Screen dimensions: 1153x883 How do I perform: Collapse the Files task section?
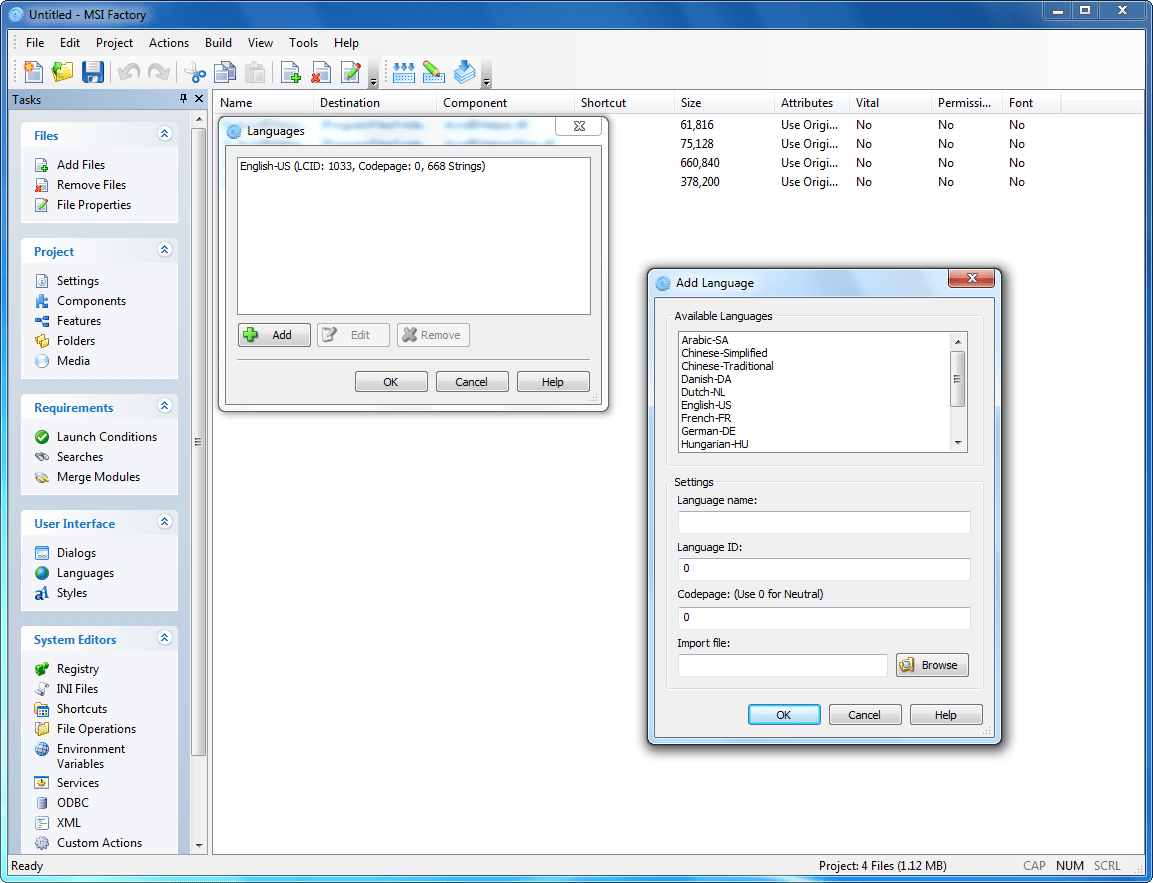(x=165, y=134)
